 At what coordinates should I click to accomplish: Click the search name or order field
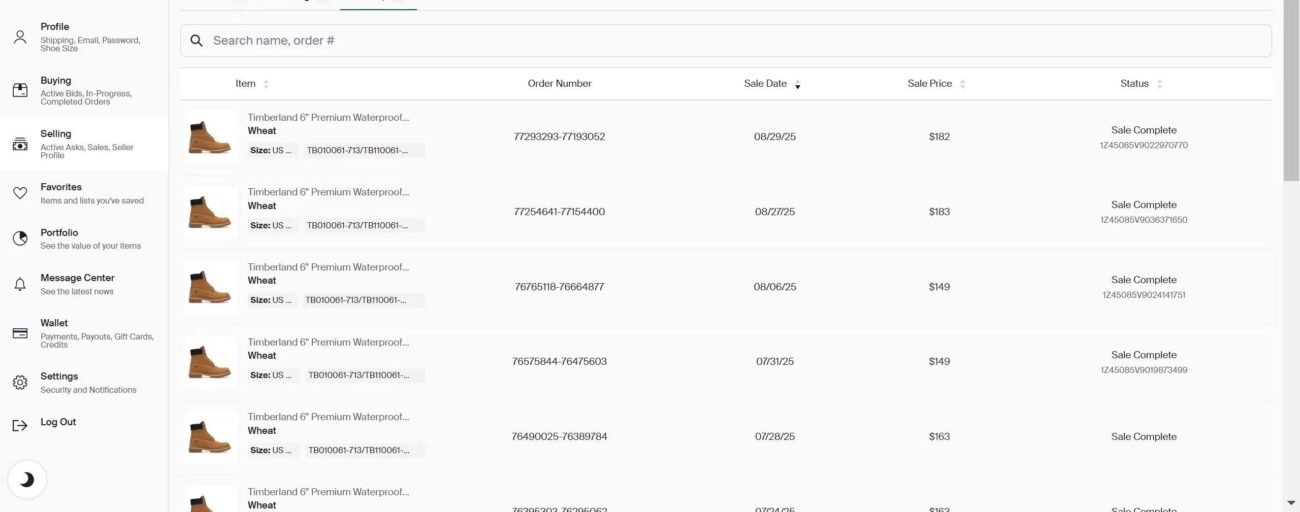725,41
